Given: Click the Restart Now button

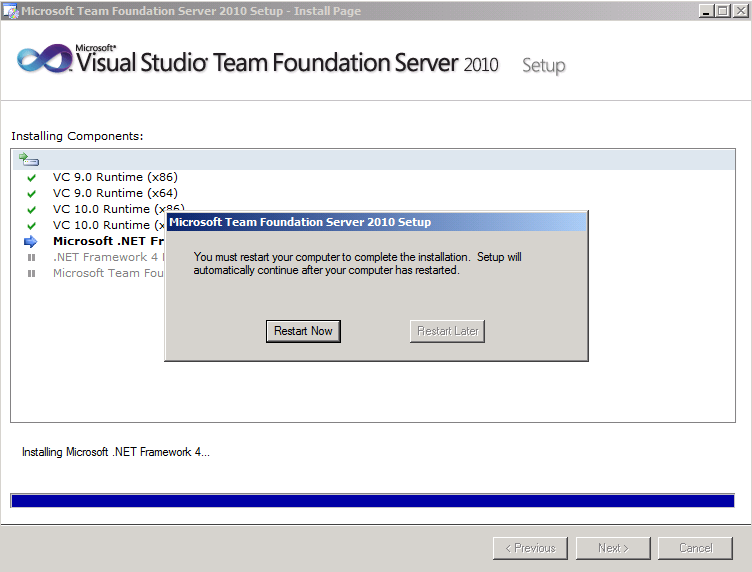Looking at the screenshot, I should [303, 331].
